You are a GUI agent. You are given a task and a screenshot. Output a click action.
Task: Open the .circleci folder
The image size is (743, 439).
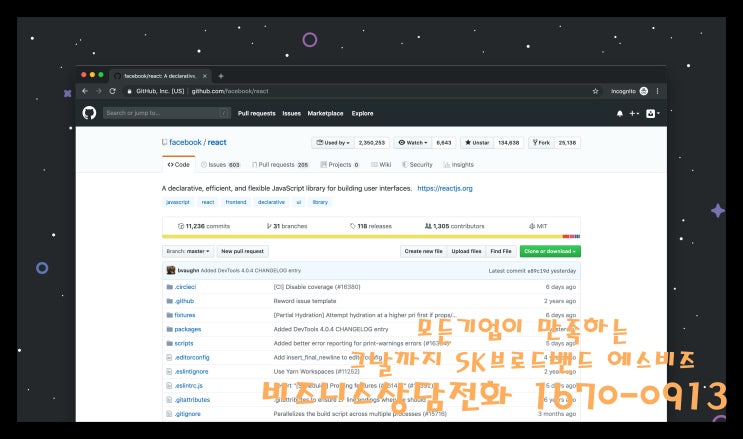coord(185,287)
